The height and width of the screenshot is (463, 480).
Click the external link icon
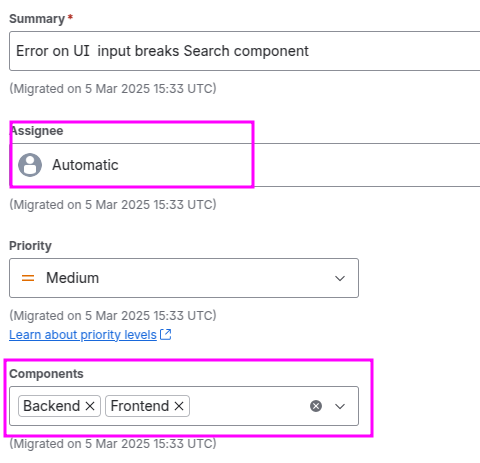tap(166, 334)
